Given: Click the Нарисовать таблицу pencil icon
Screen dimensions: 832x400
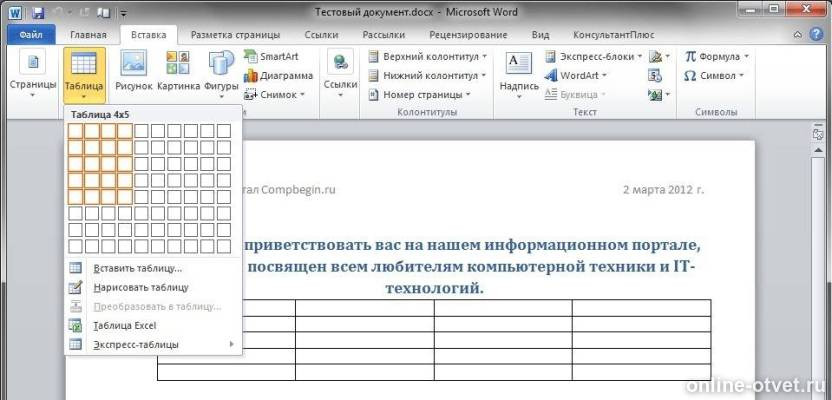Looking at the screenshot, I should (x=76, y=288).
